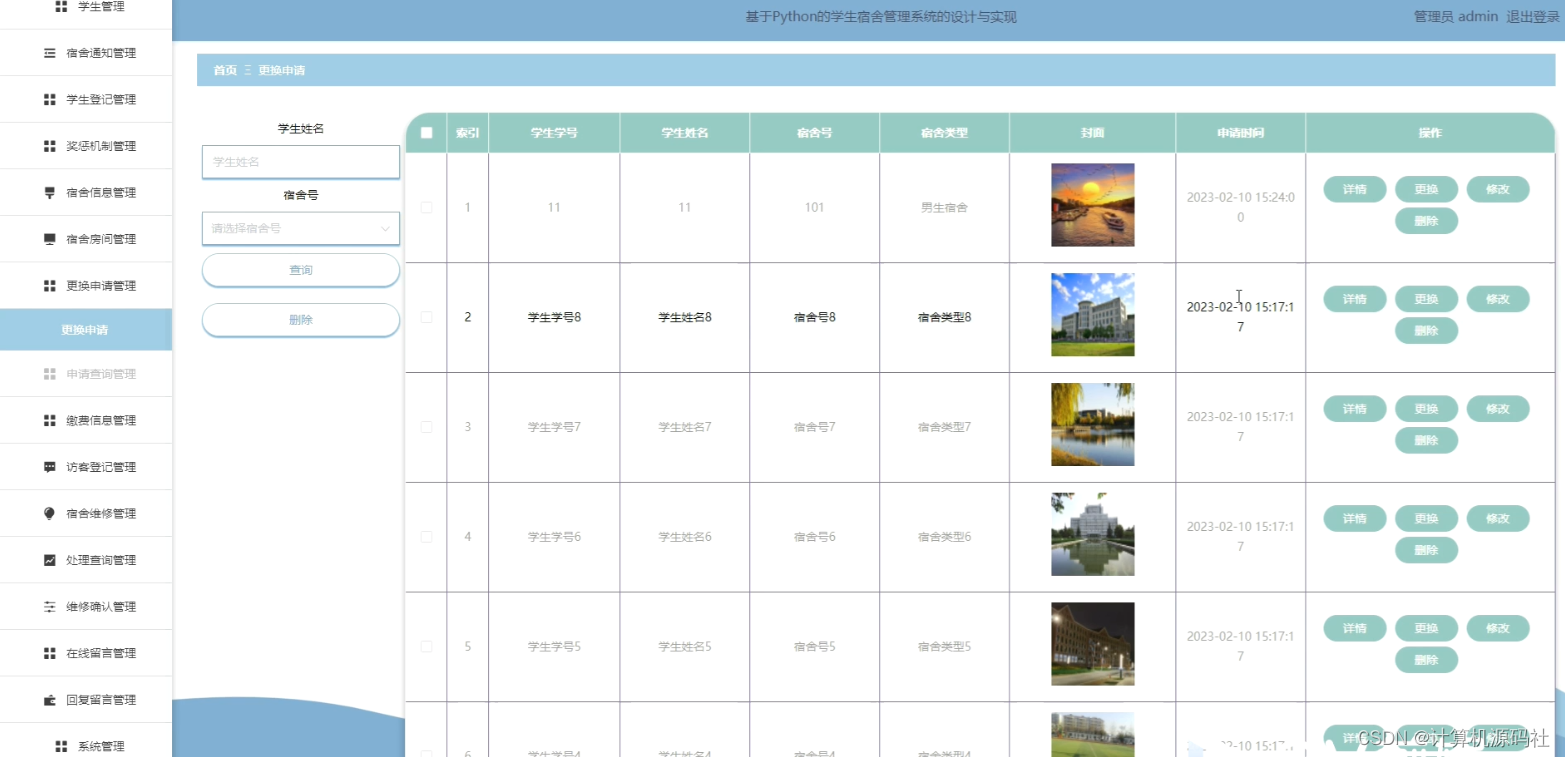Open the 在线留言管理 menu

86,653
